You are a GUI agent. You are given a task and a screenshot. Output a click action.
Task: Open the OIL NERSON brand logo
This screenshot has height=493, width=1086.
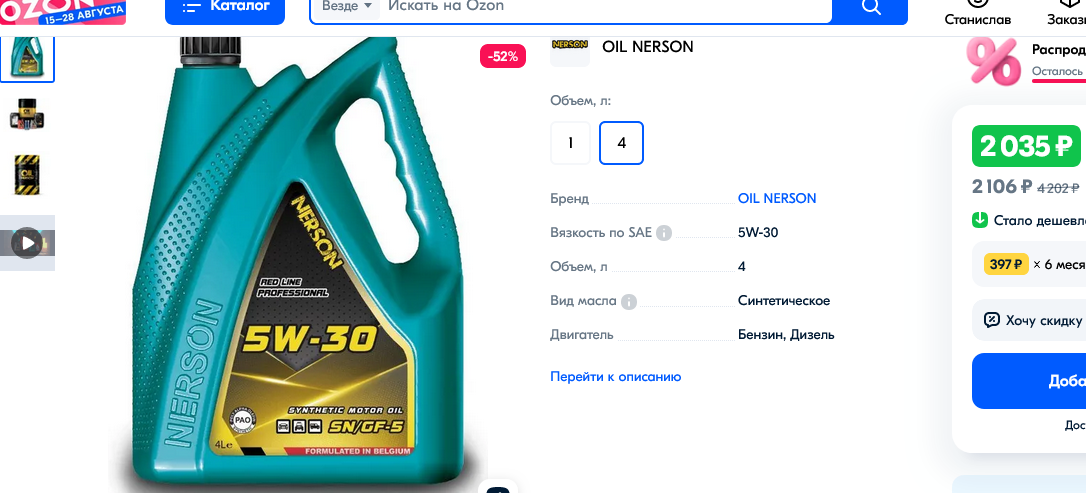(570, 47)
